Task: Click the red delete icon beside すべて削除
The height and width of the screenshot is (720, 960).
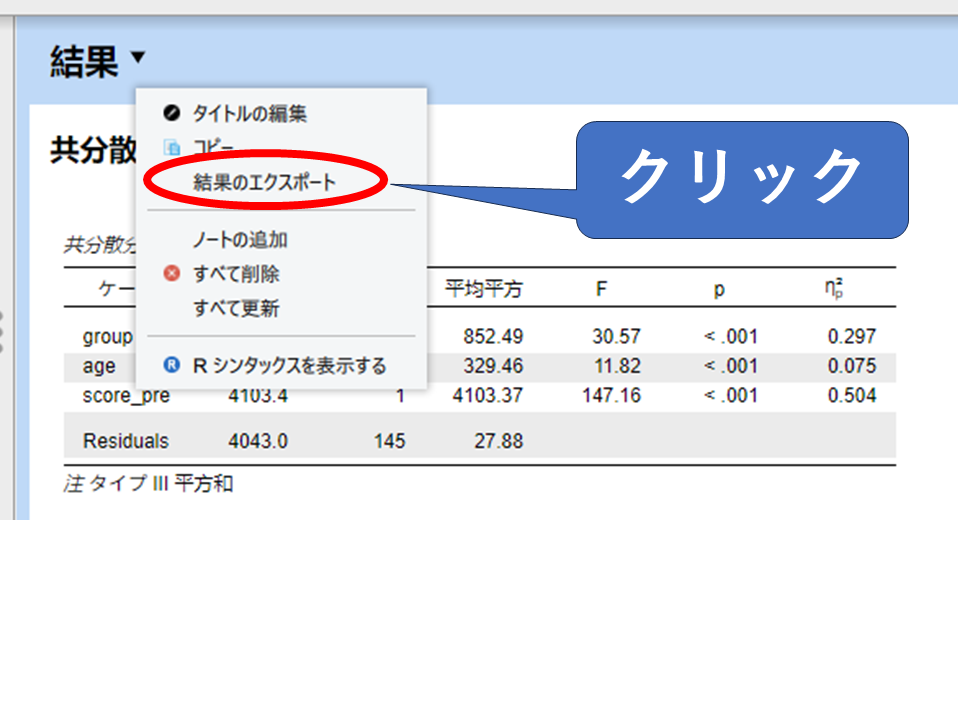Action: (x=171, y=274)
